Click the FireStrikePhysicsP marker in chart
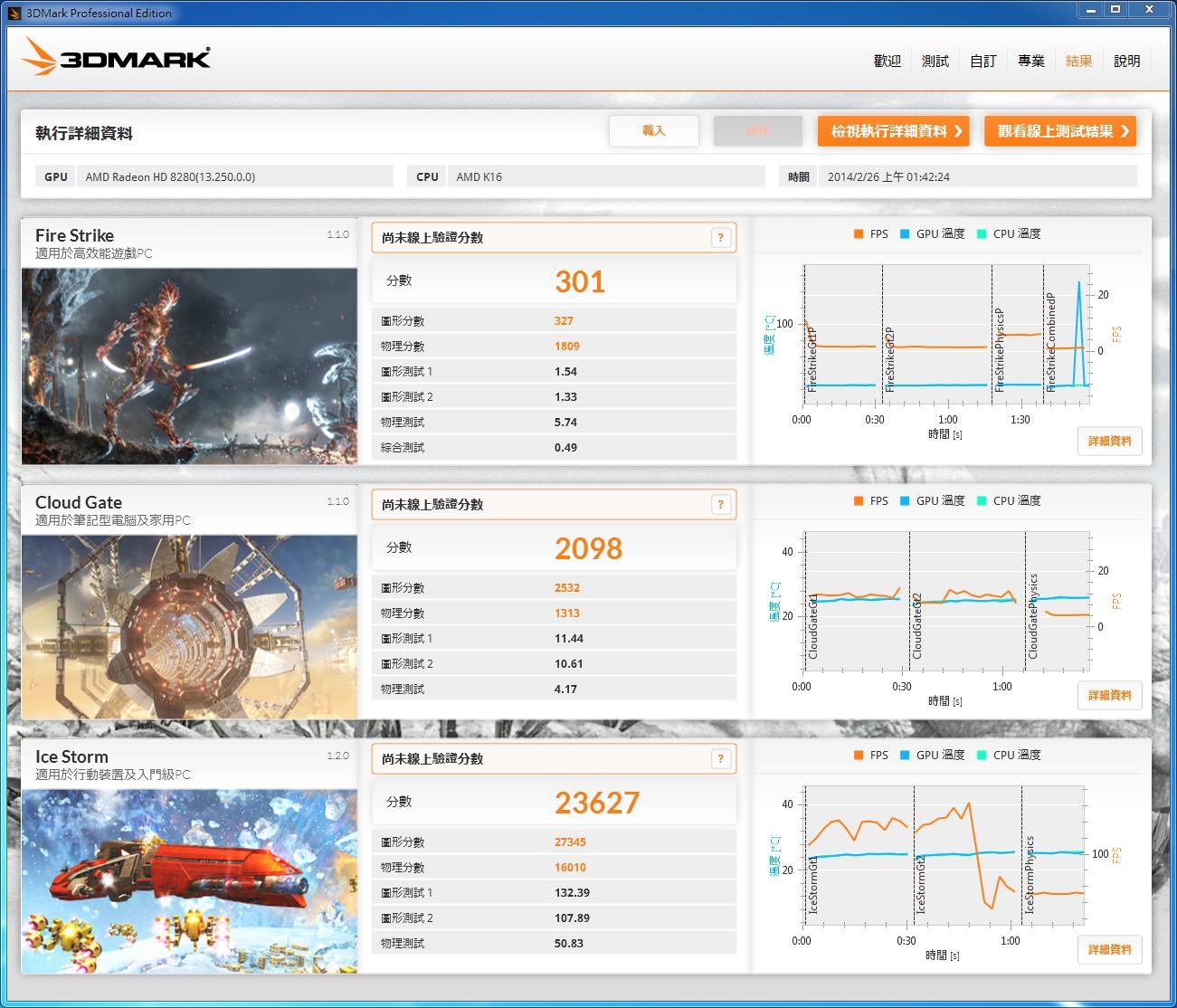 (x=999, y=349)
